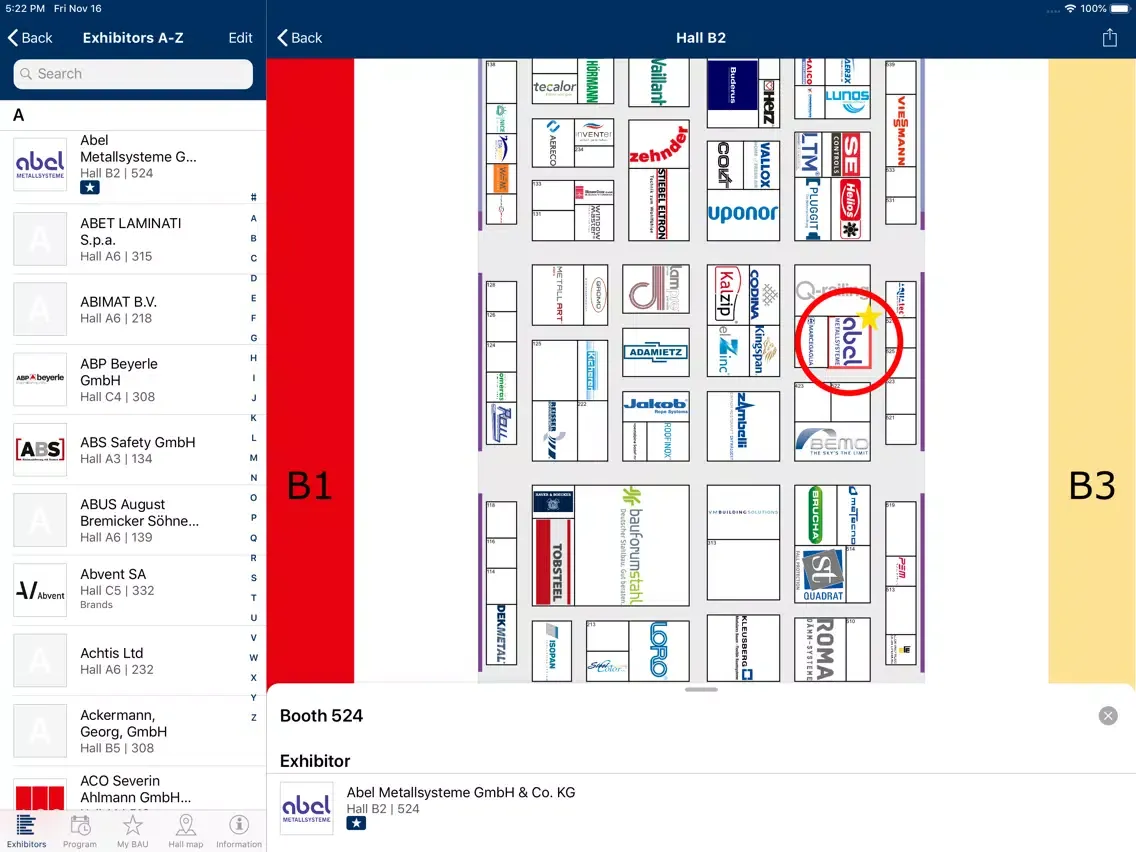Open ACO Severin Ahlmann GmbH entry
1136x852 pixels.
coord(133,788)
